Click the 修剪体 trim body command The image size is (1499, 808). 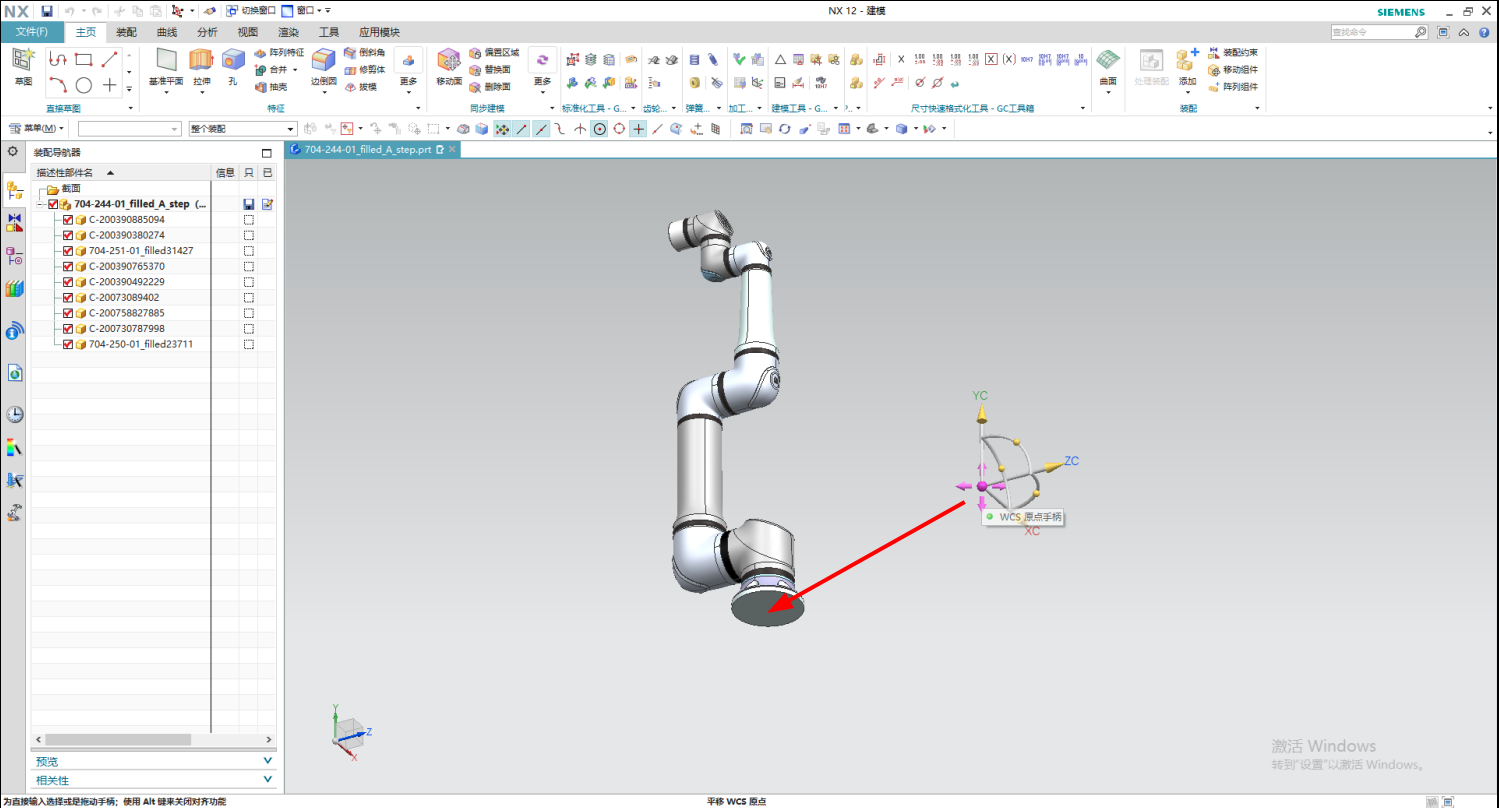[364, 69]
